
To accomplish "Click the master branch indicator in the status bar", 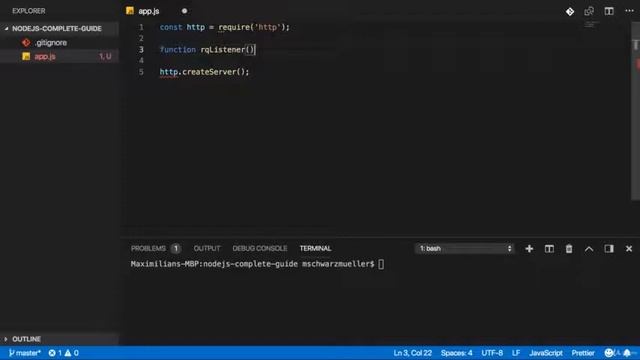I will (24, 353).
